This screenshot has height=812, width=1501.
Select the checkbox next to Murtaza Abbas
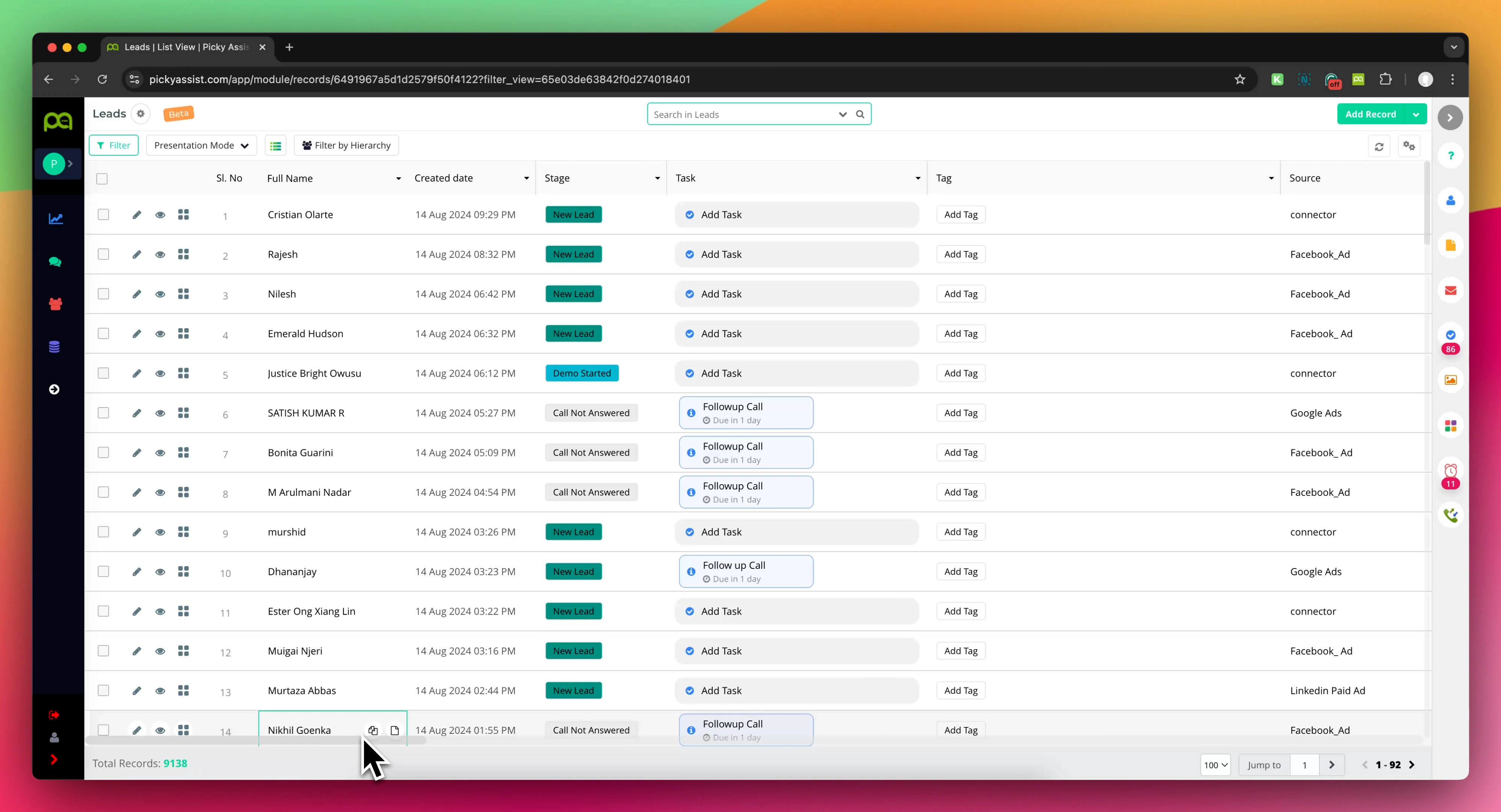click(103, 690)
